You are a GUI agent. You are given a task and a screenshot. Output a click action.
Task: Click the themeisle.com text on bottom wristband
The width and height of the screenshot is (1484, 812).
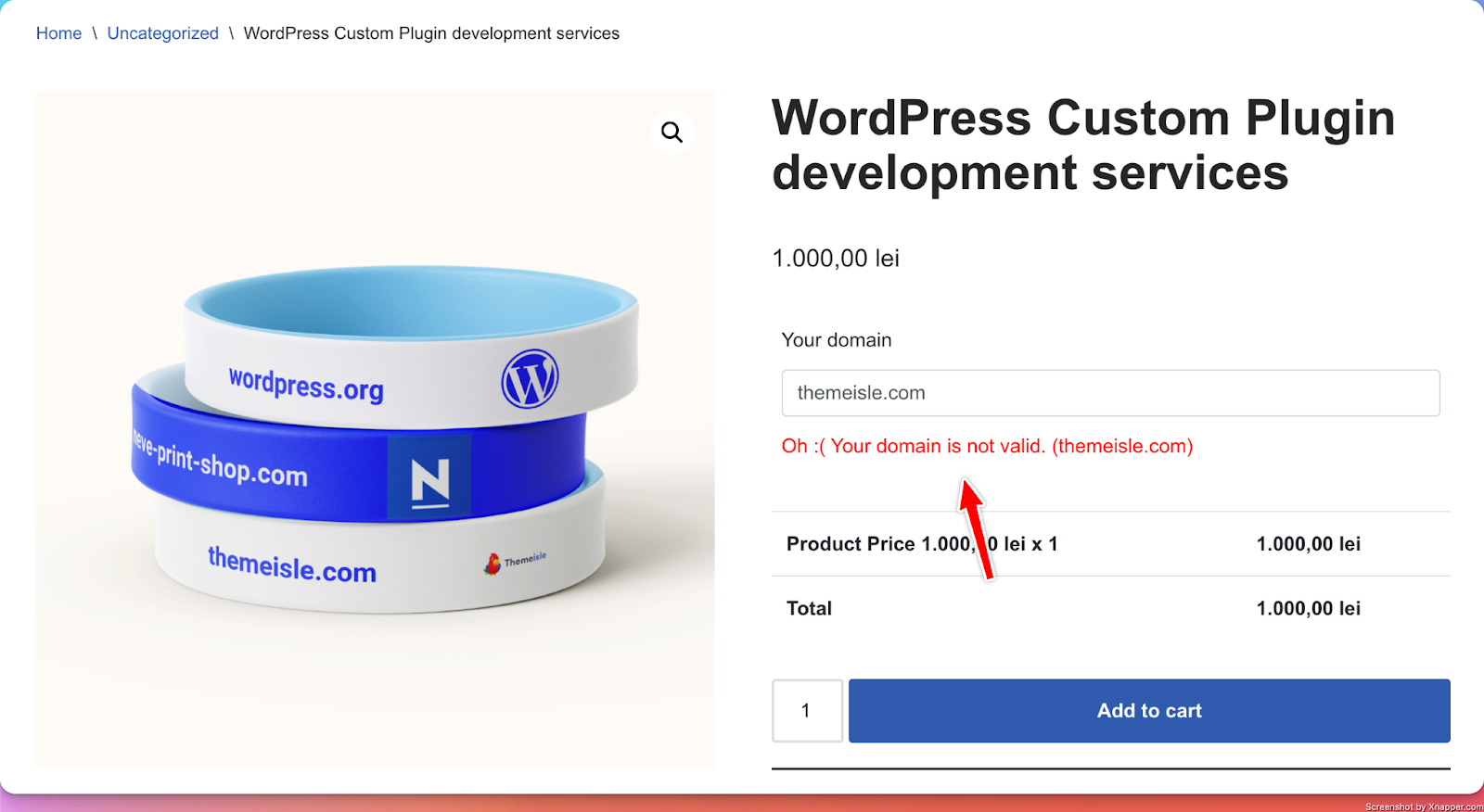(292, 565)
